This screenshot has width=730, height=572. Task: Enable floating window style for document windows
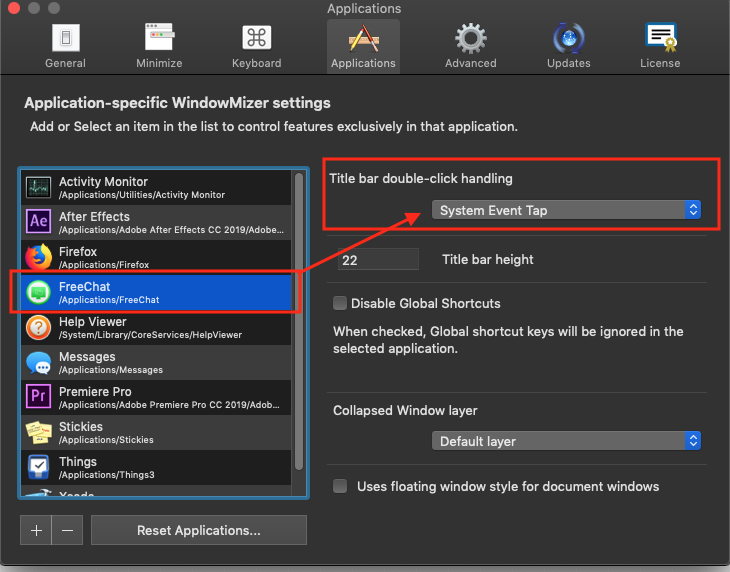tap(340, 486)
